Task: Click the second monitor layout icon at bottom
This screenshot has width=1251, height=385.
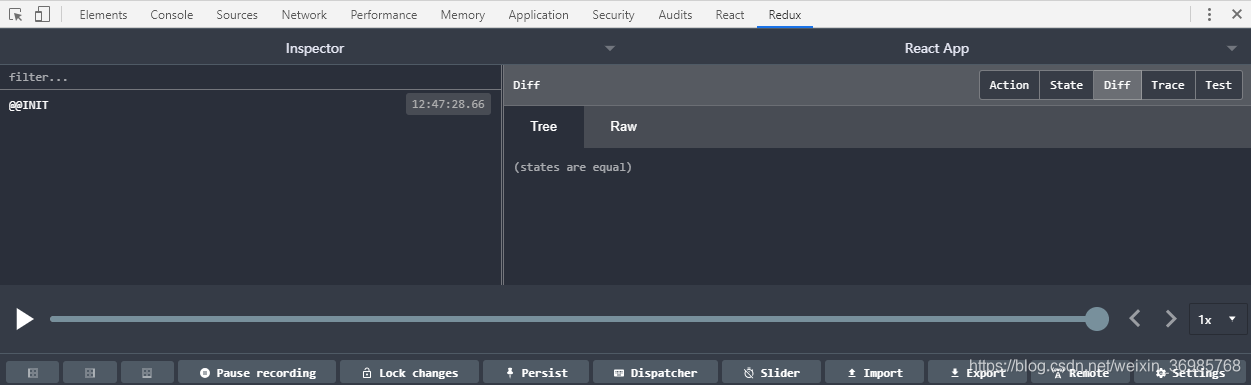Action: pyautogui.click(x=90, y=373)
